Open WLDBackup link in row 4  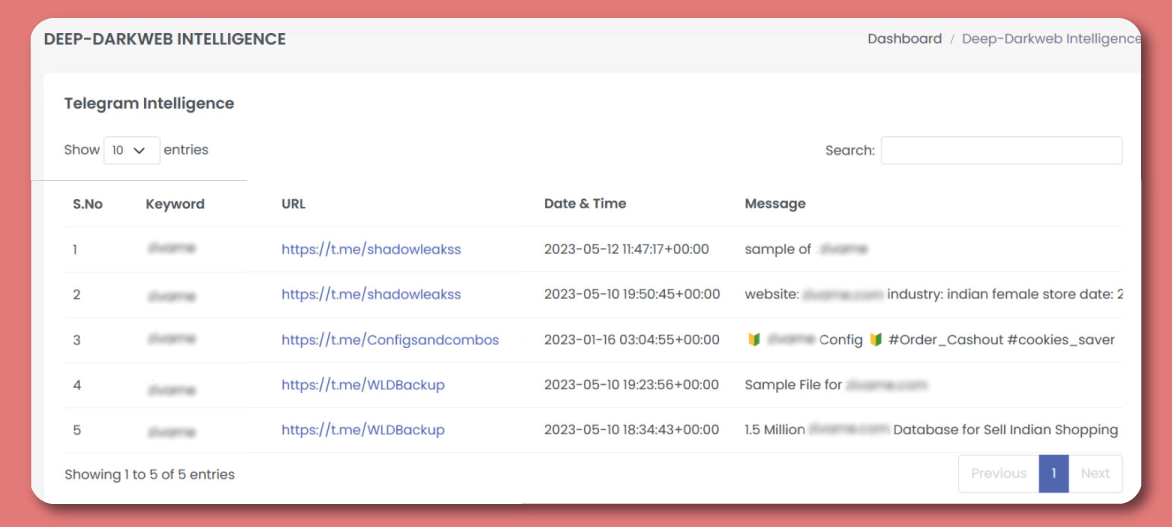(363, 385)
